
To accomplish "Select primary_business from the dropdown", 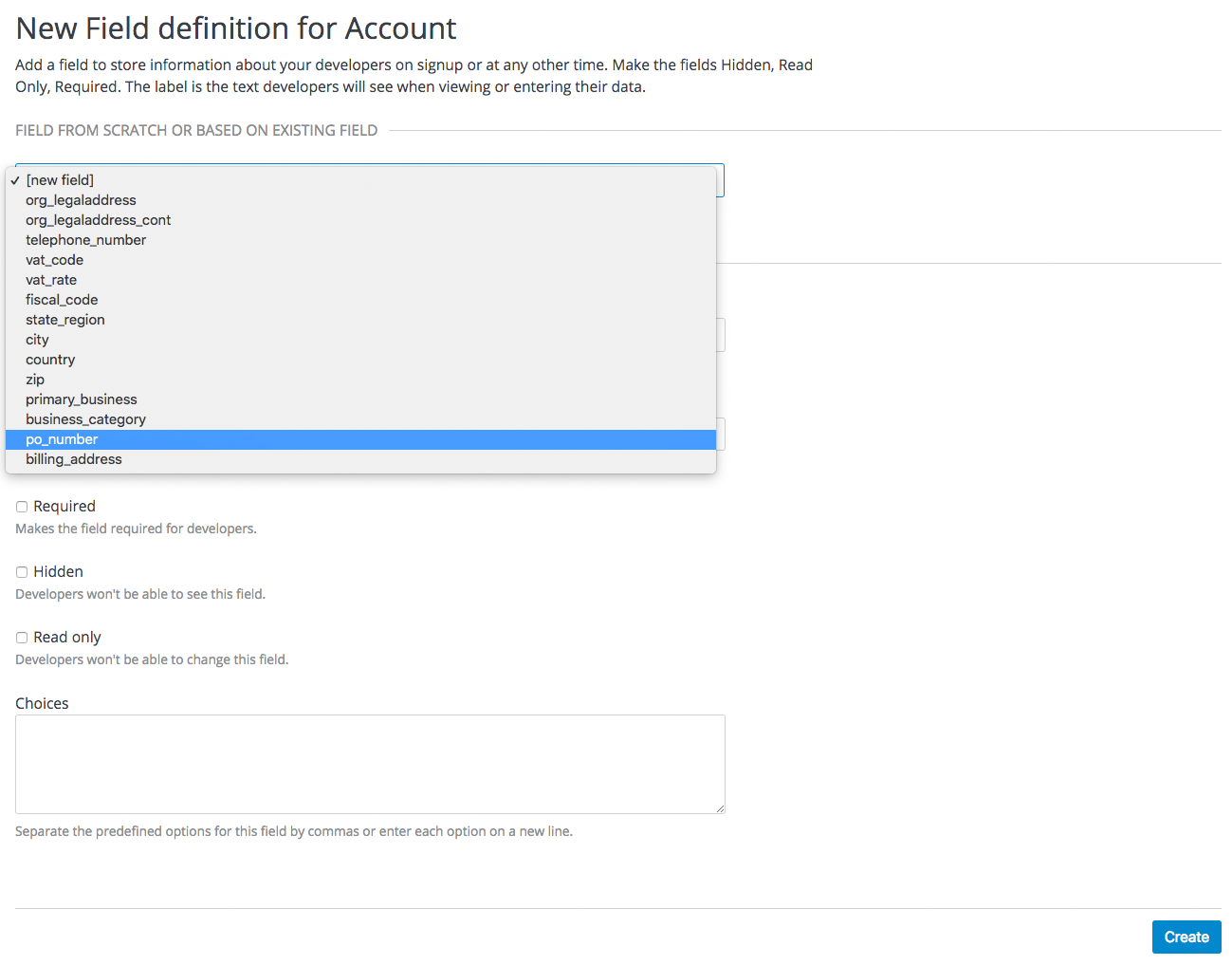I will [x=81, y=399].
